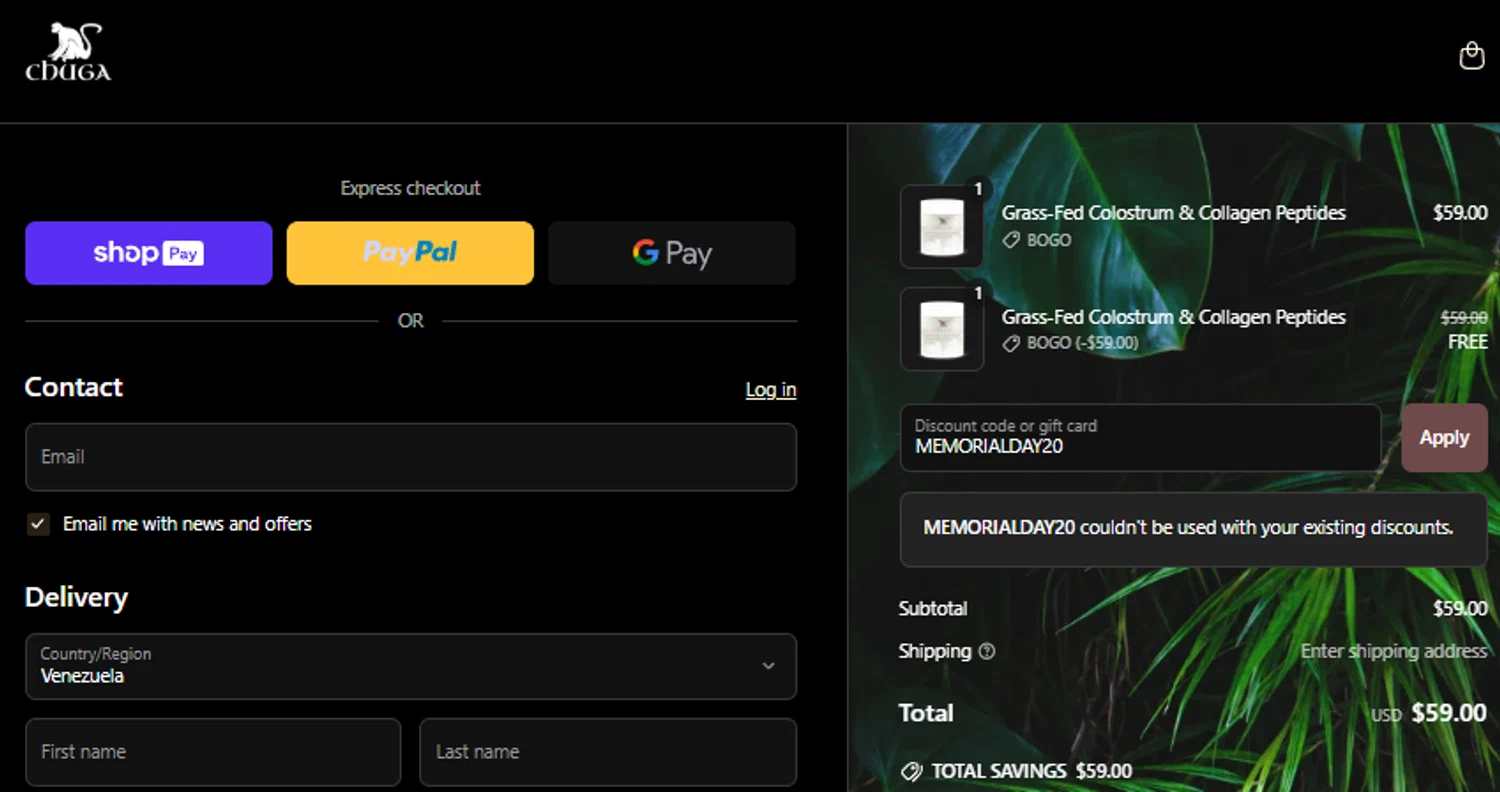1500x792 pixels.
Task: Open the shopping bag cart icon
Action: pos(1471,55)
